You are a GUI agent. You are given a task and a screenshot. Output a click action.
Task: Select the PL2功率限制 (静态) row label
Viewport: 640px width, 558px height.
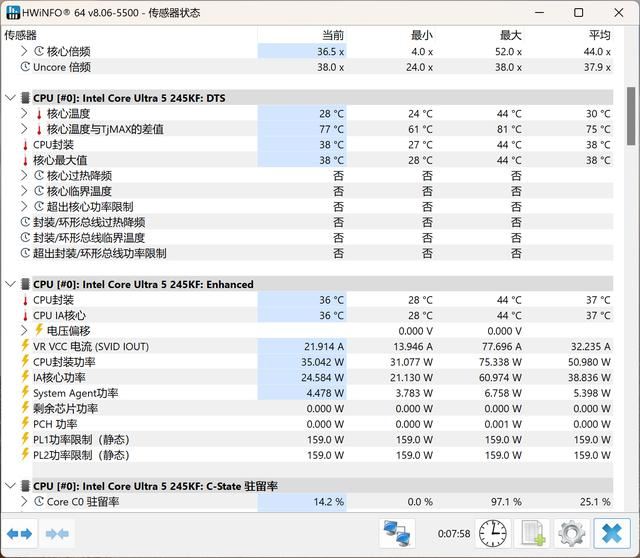click(x=81, y=455)
